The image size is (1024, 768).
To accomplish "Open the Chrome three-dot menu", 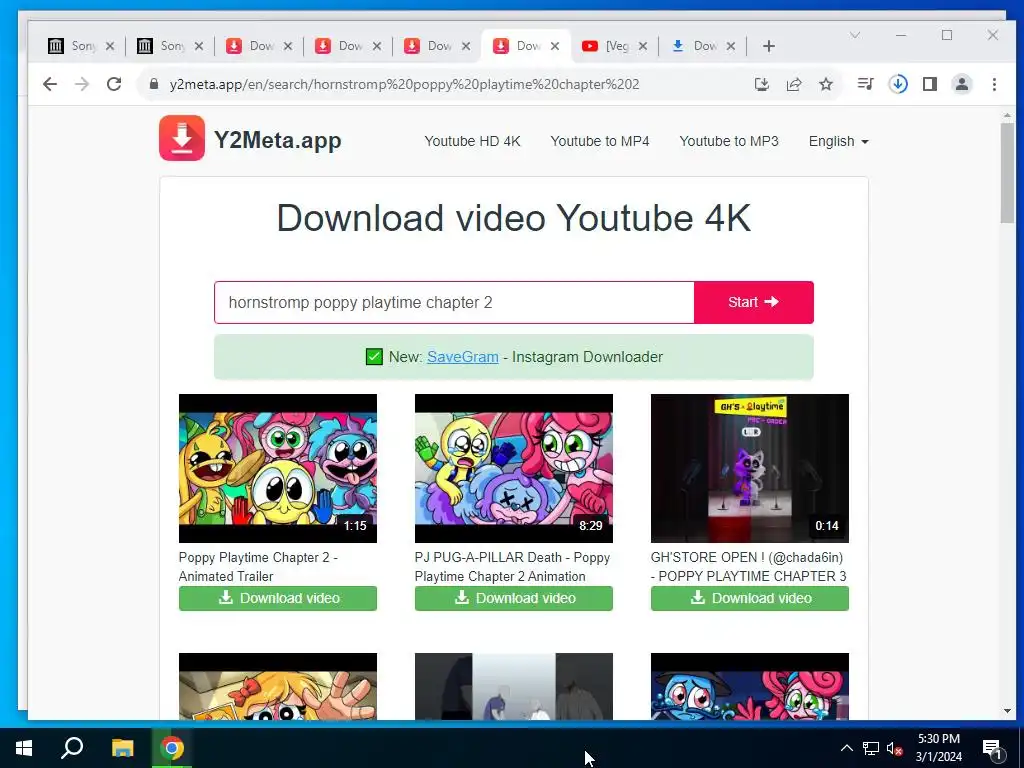I will point(994,84).
